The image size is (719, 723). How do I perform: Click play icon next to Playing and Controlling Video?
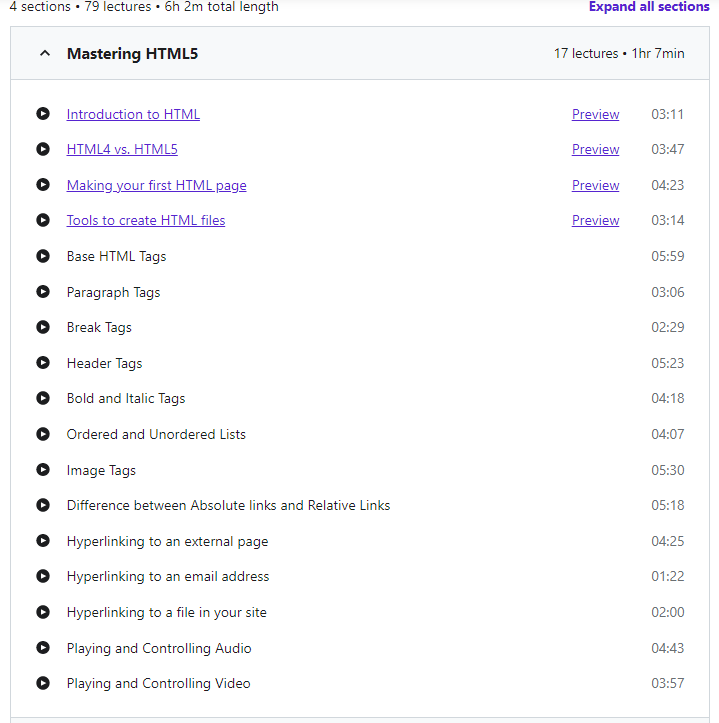[43, 683]
